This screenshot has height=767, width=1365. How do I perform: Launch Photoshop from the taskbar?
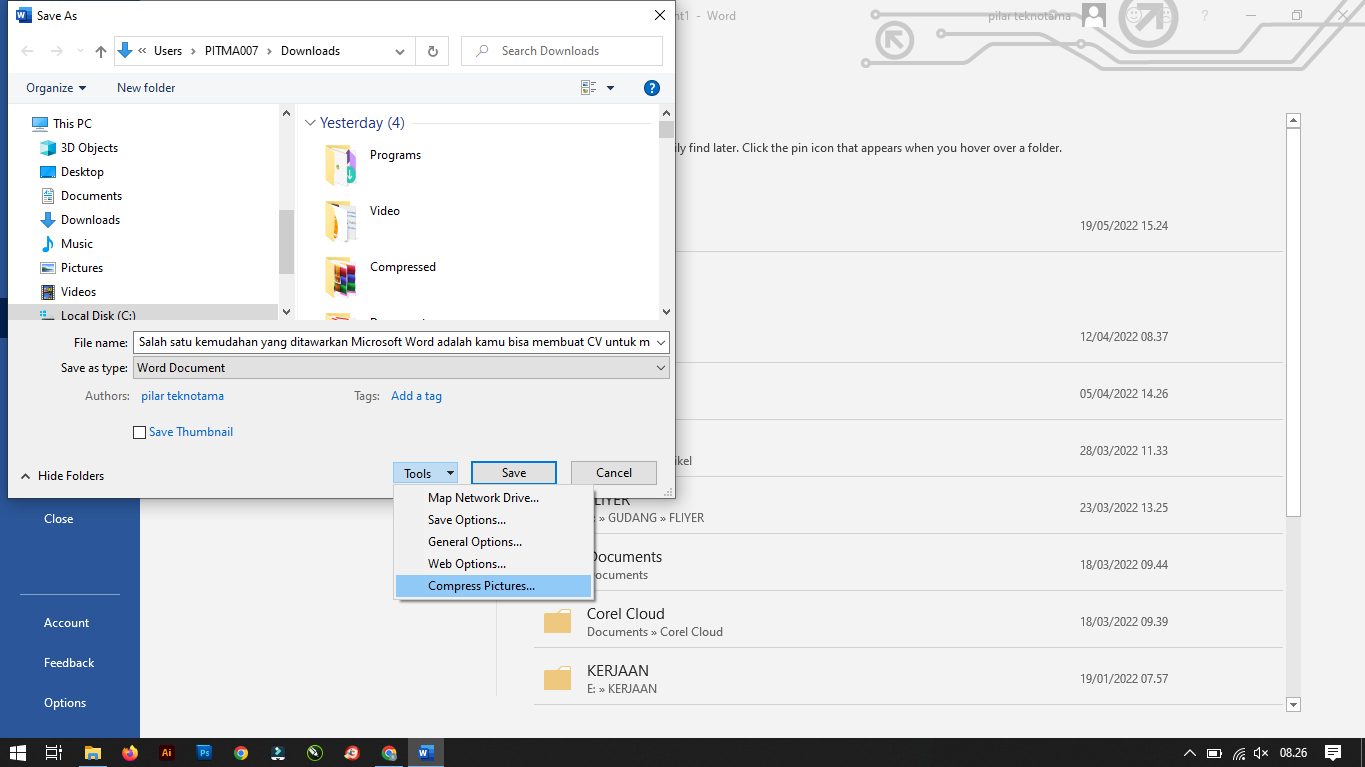pyautogui.click(x=203, y=752)
